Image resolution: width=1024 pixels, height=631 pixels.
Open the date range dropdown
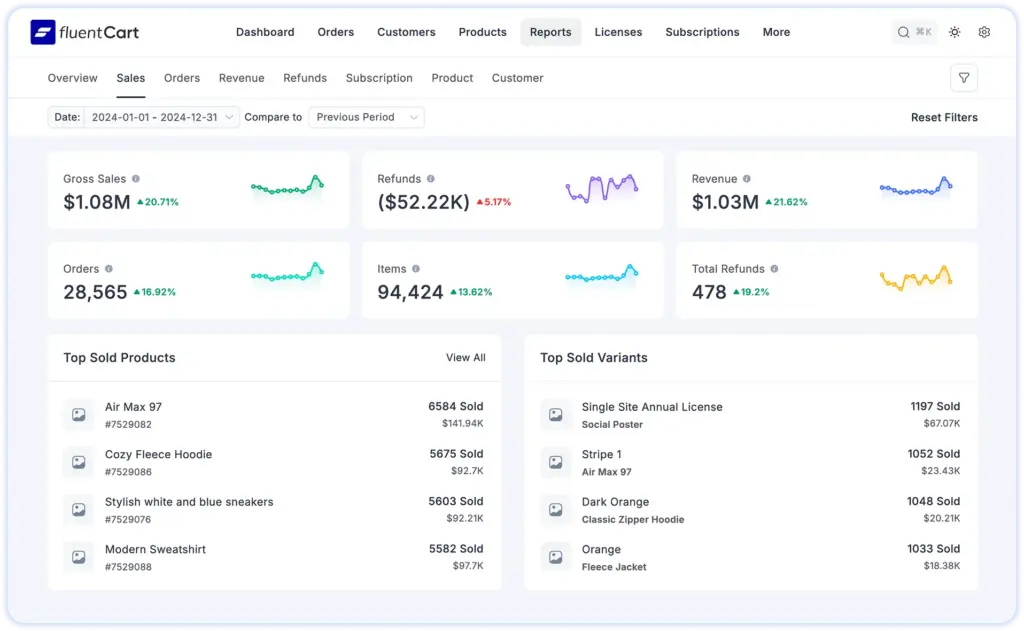pyautogui.click(x=155, y=116)
